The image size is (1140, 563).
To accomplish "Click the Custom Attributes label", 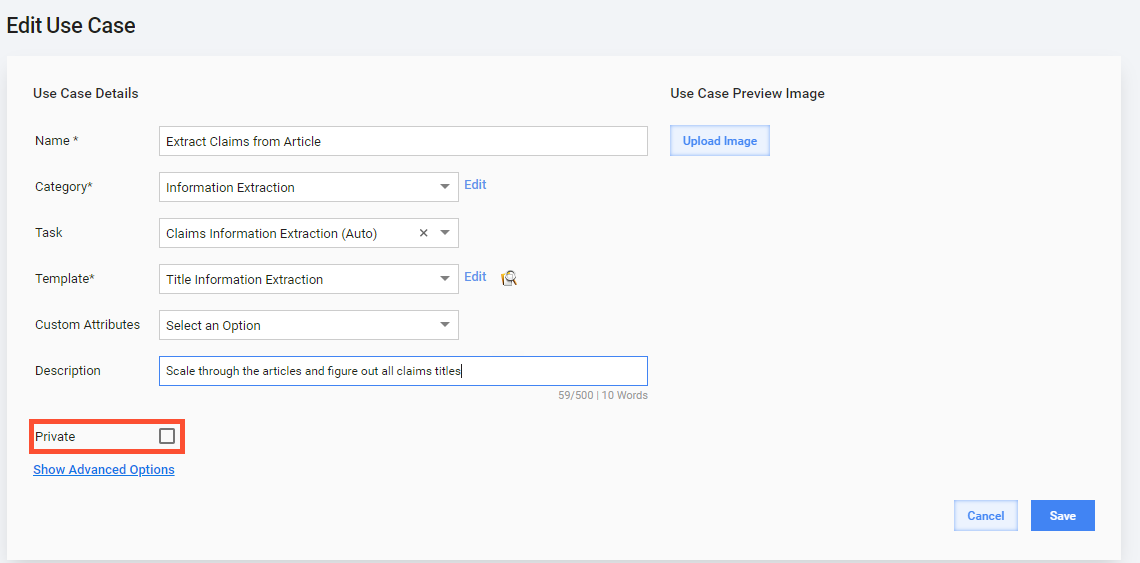I will point(87,324).
